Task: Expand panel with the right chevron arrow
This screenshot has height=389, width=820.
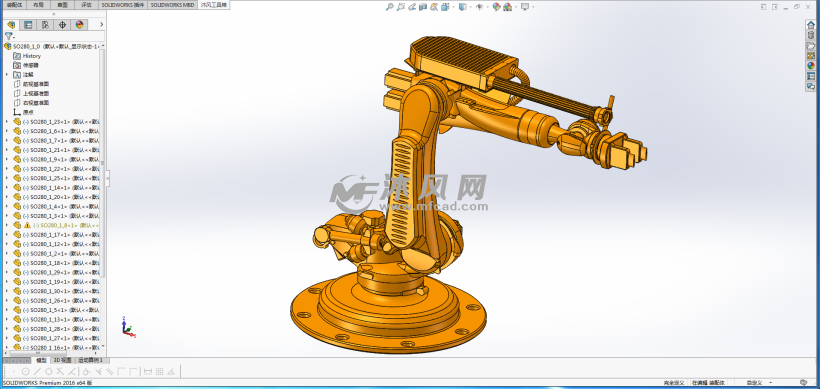Action: (101, 25)
